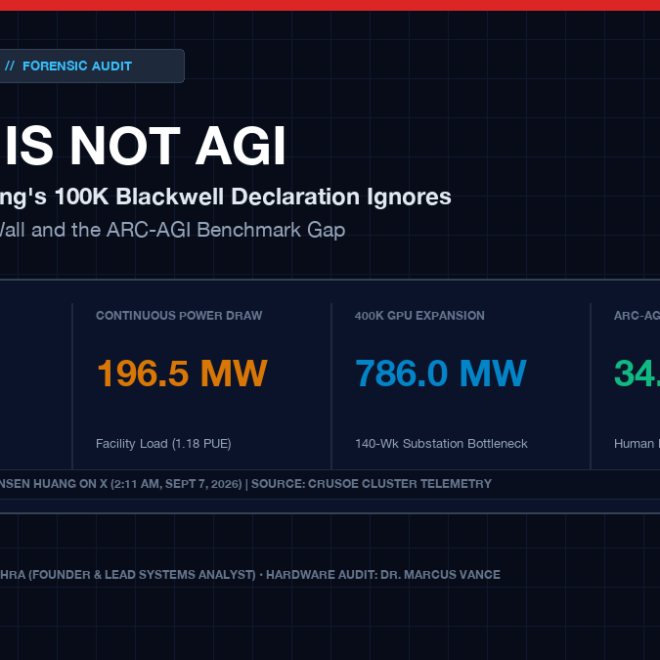Select the 196.5 MW value
The width and height of the screenshot is (660, 660).
tap(182, 373)
